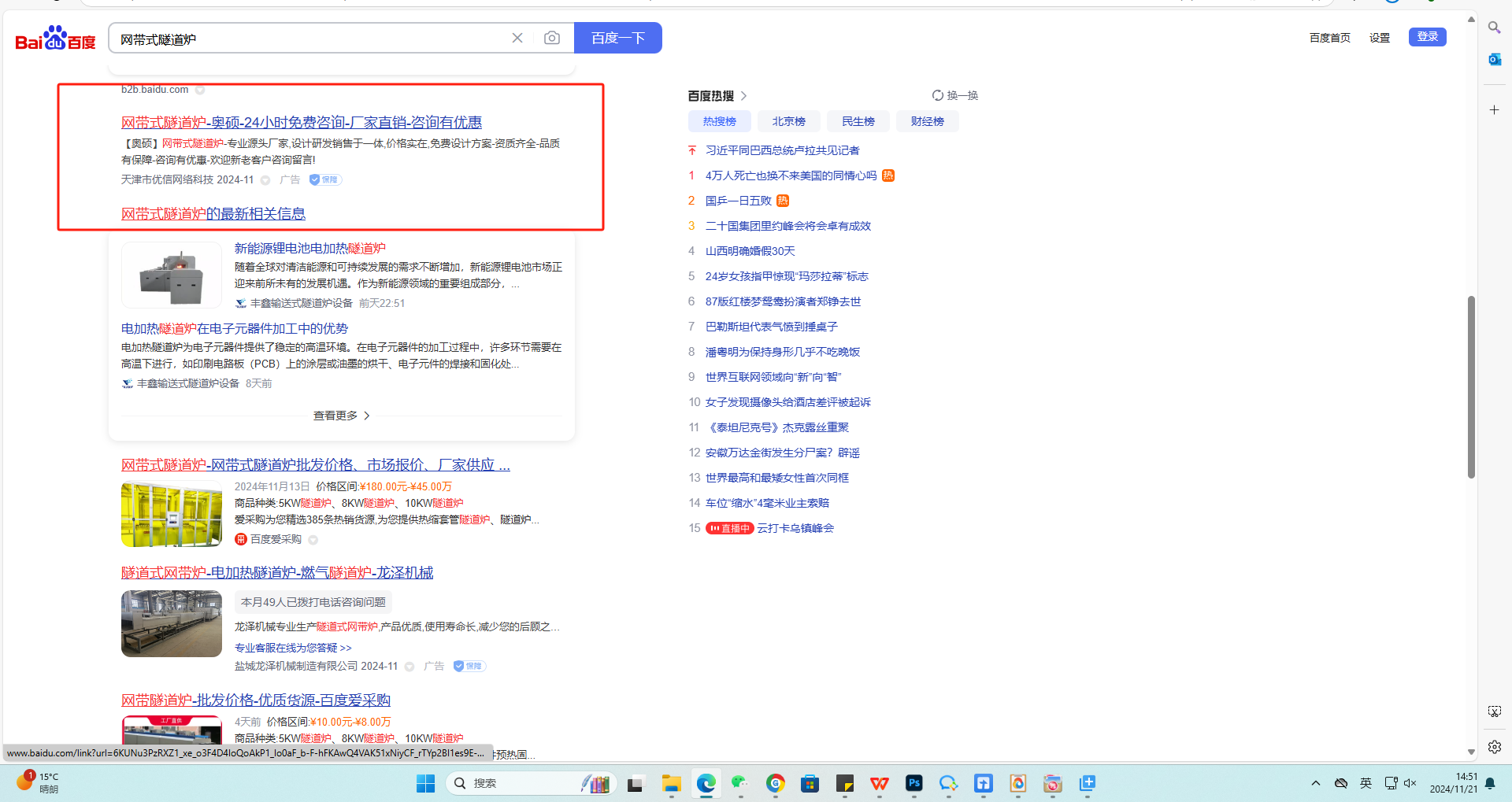This screenshot has width=1512, height=802.
Task: Select the 财经榜 tab
Action: pyautogui.click(x=927, y=121)
